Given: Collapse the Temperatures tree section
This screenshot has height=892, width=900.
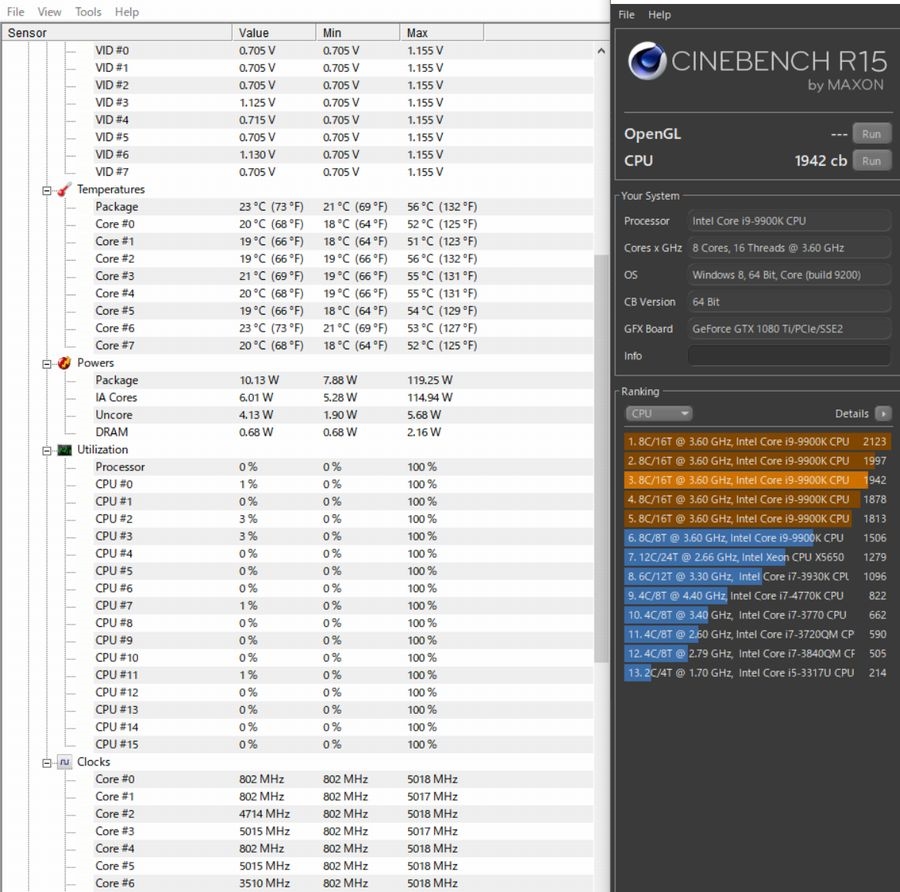Looking at the screenshot, I should (x=46, y=190).
